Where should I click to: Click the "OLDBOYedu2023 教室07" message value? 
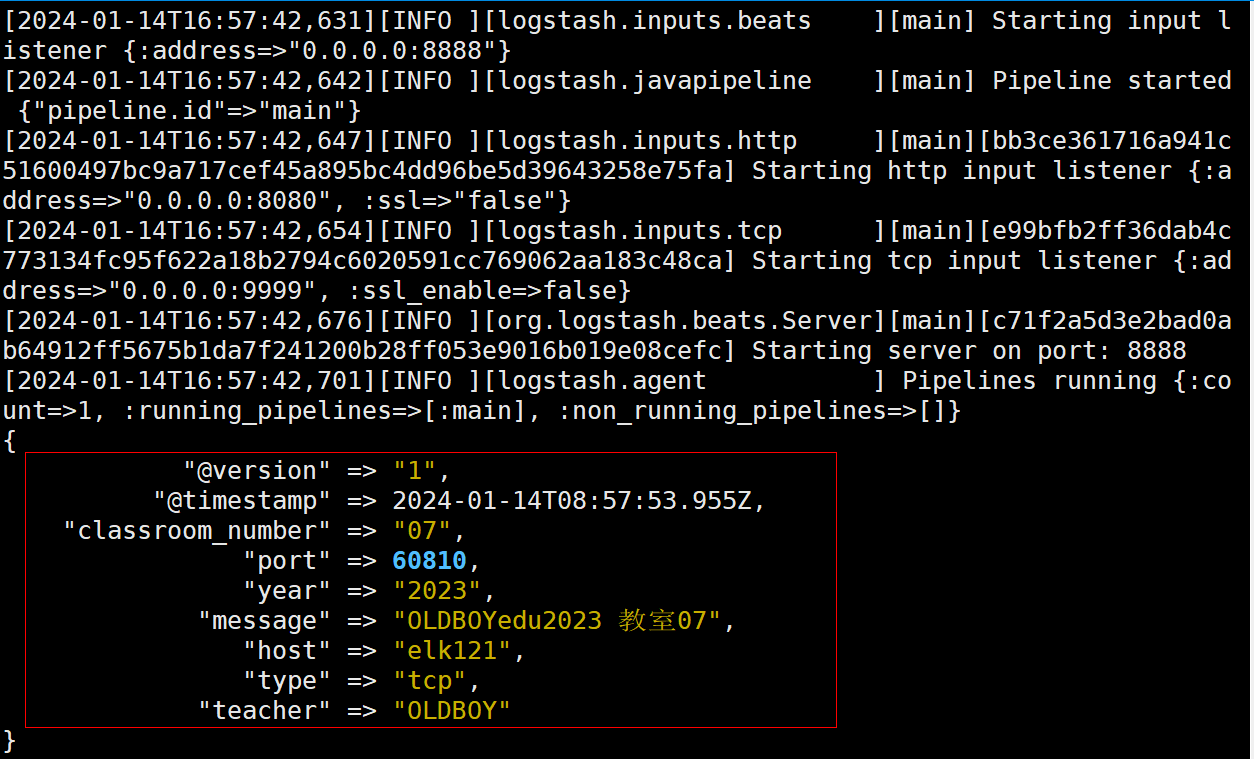pyautogui.click(x=556, y=621)
